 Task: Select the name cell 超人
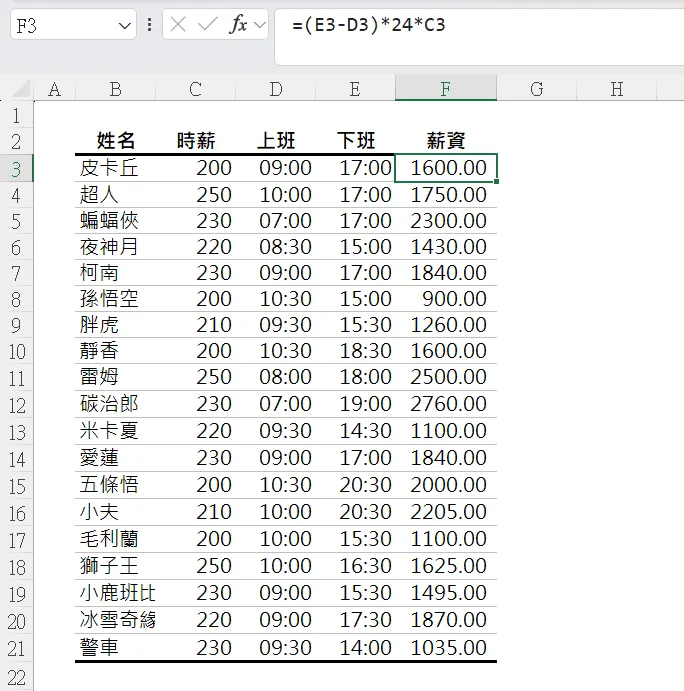point(115,195)
